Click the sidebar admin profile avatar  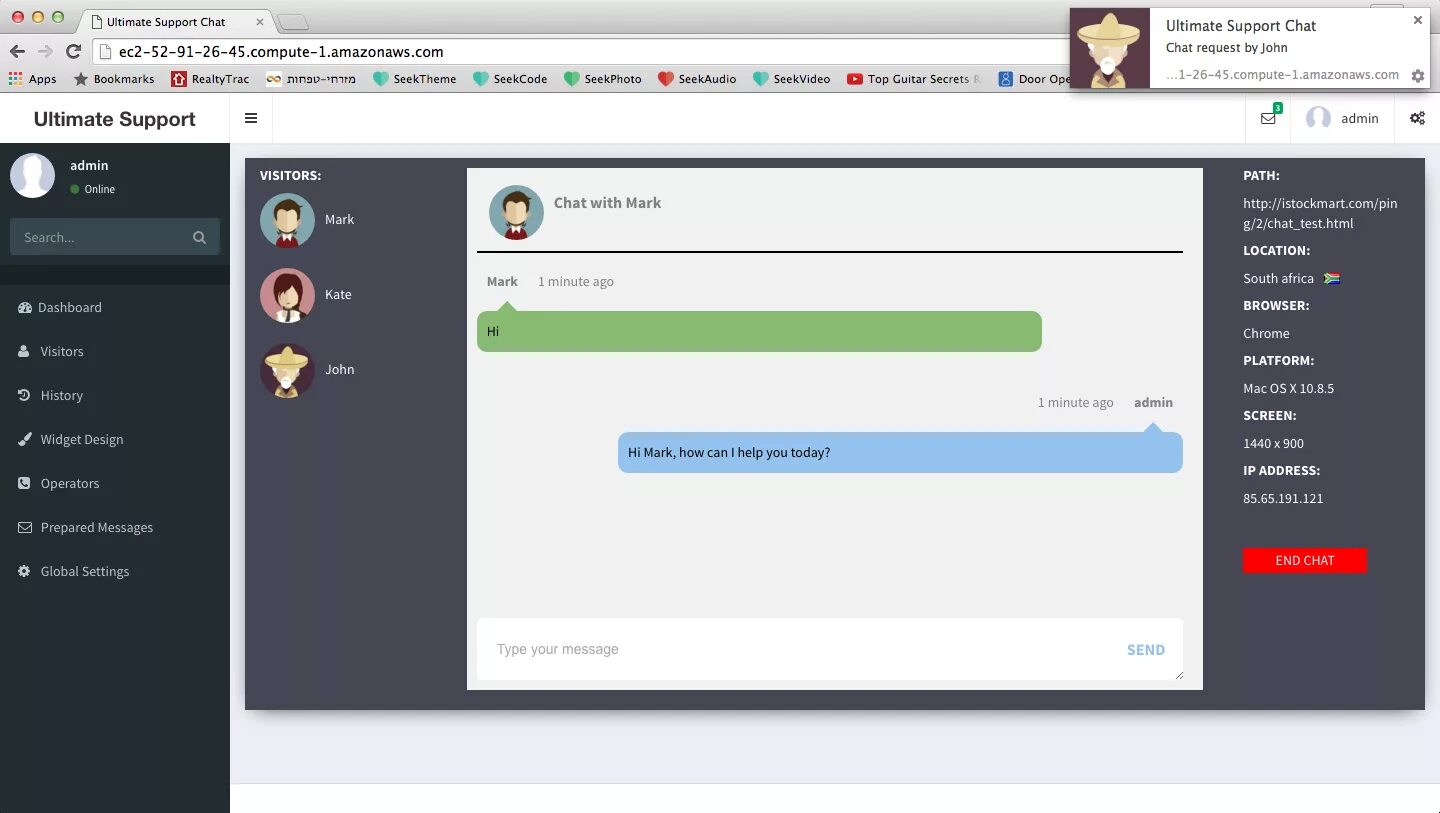click(x=32, y=175)
